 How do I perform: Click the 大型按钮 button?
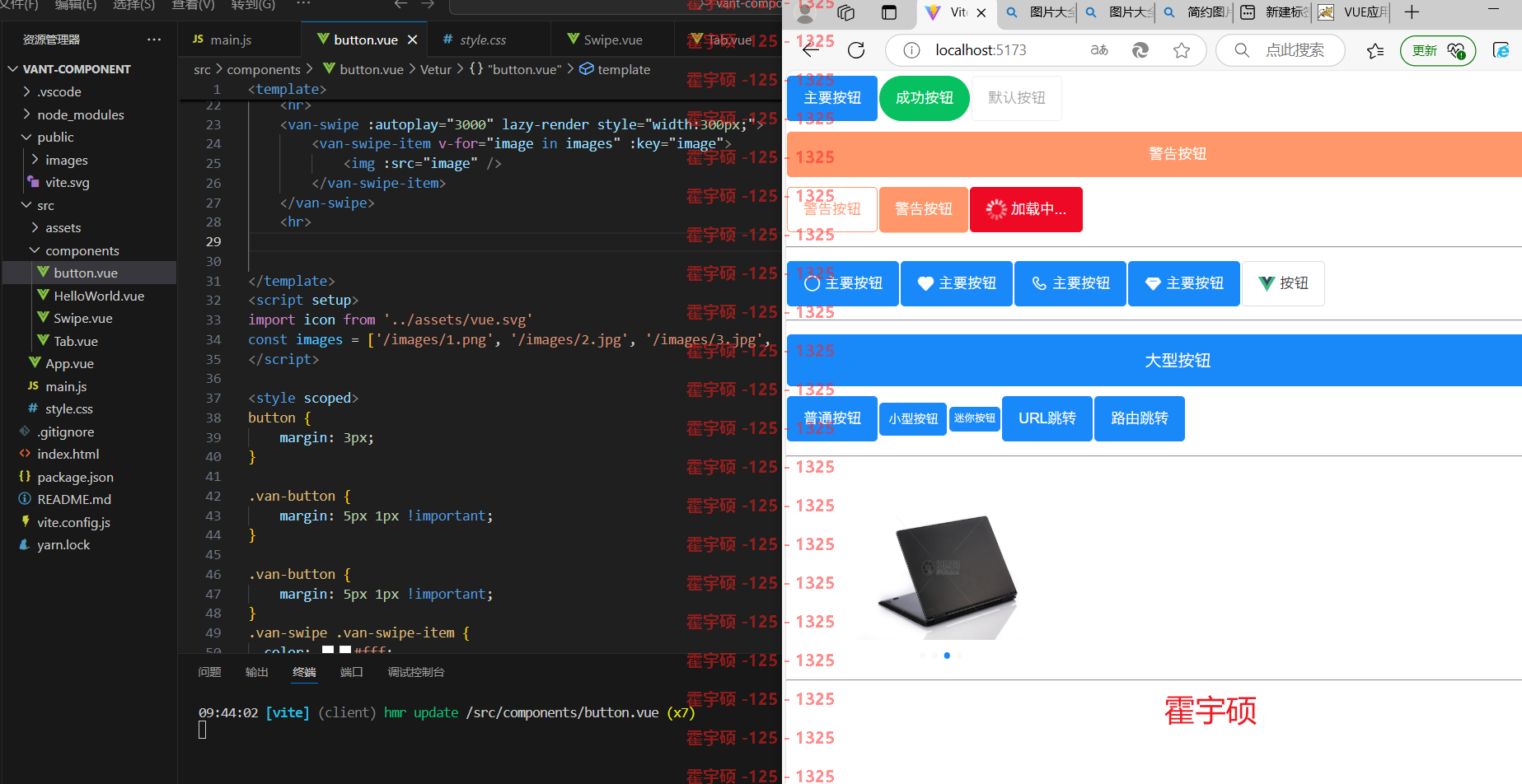[1154, 360]
